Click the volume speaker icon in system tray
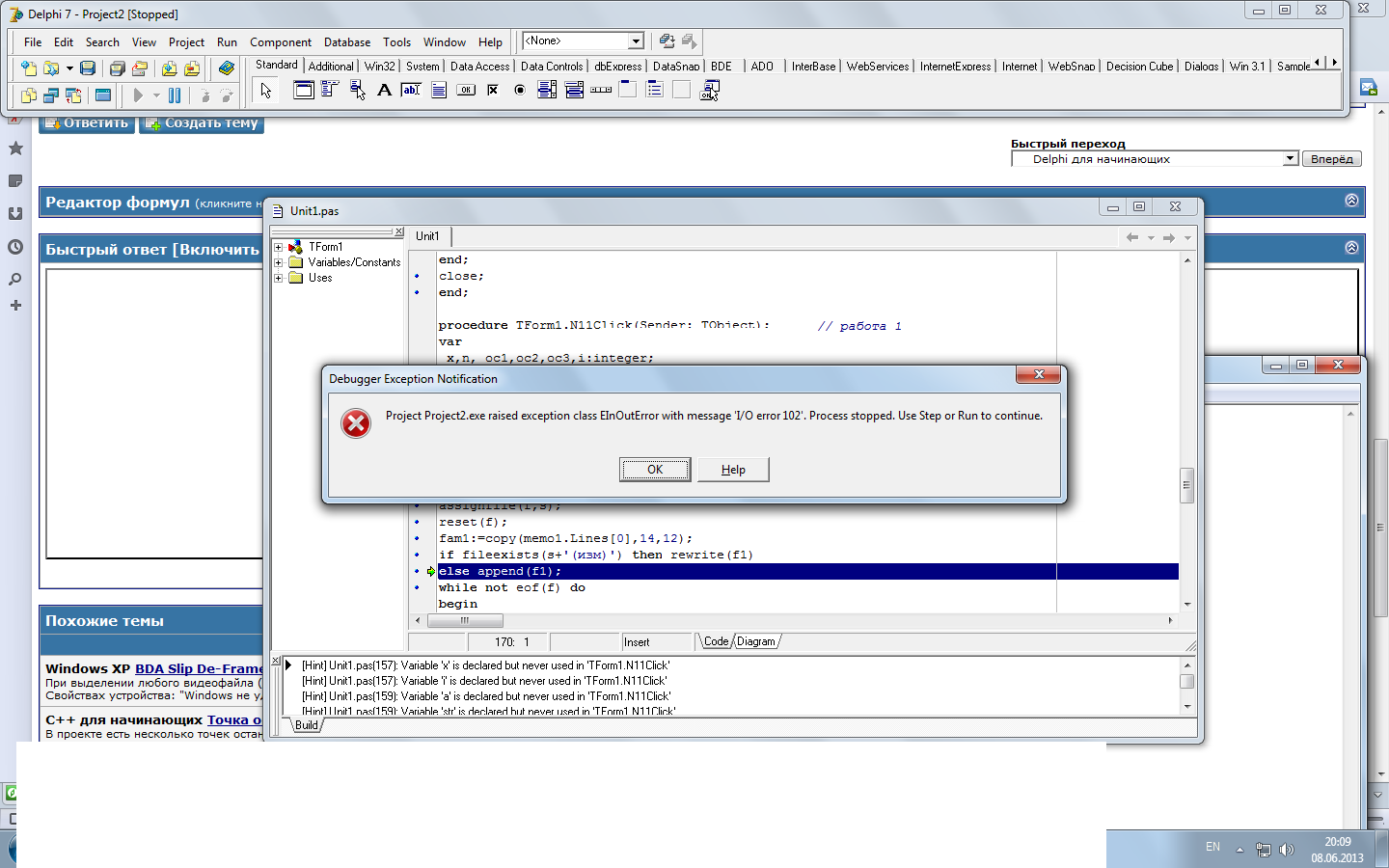This screenshot has width=1389, height=868. [1286, 850]
